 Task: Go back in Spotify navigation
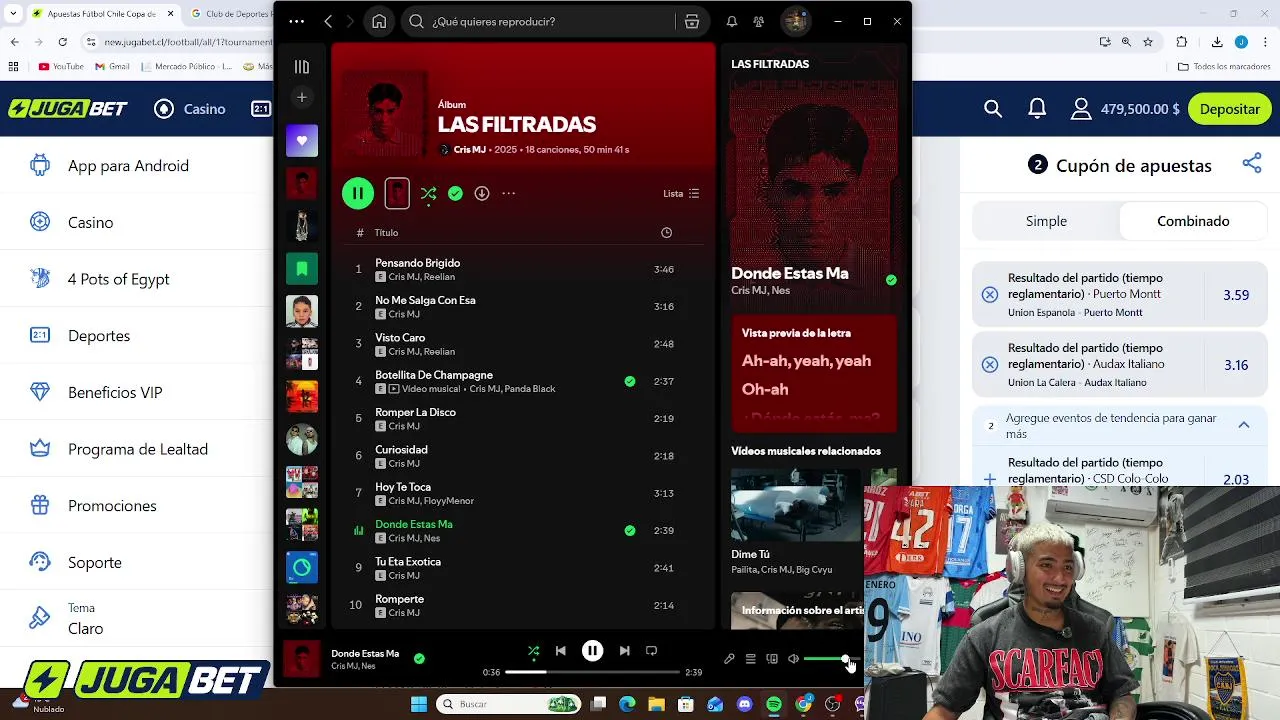tap(328, 21)
